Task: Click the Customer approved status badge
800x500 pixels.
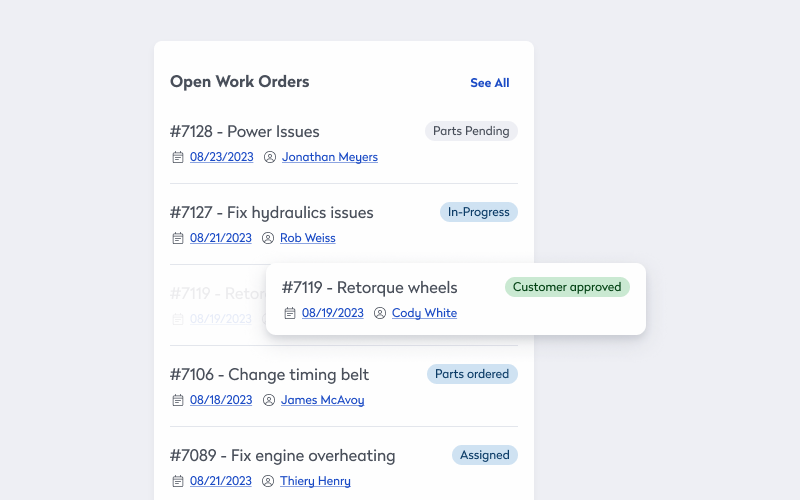Action: pos(567,287)
